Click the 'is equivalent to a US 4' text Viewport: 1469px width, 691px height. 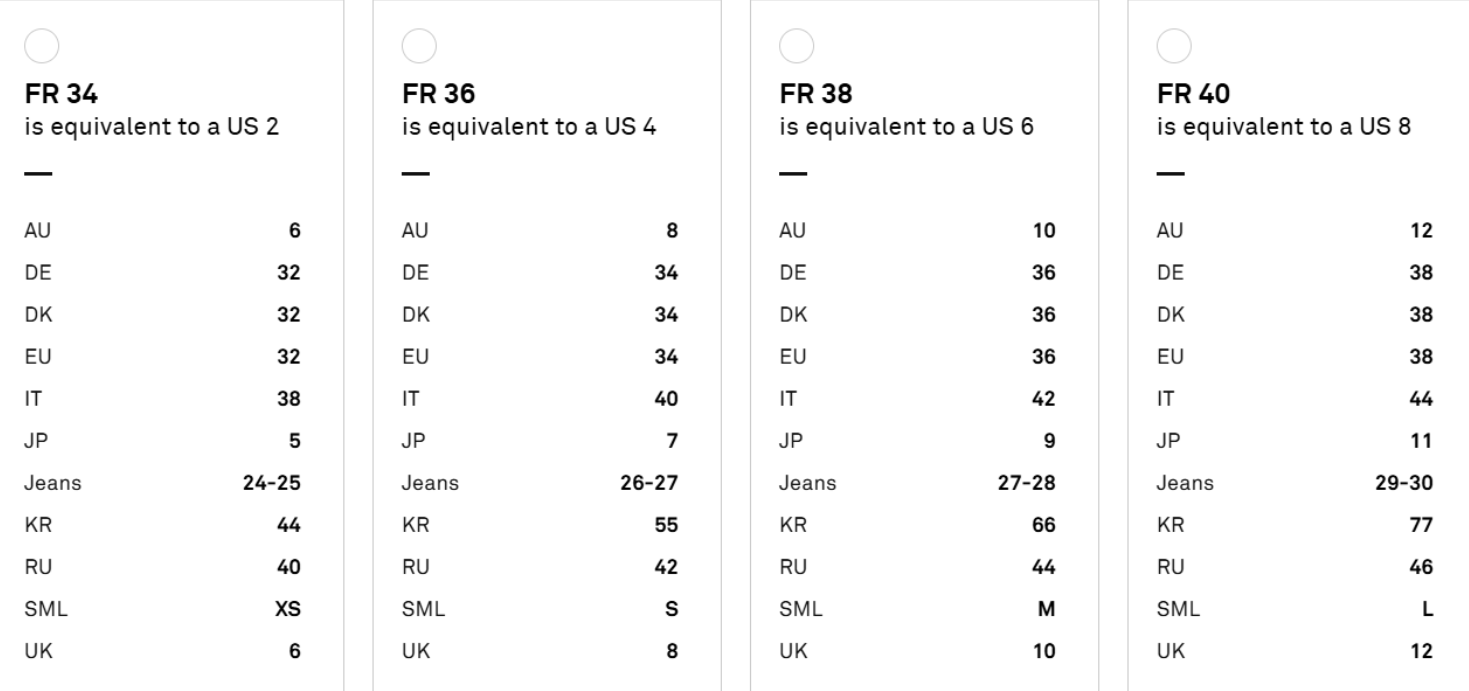[529, 127]
